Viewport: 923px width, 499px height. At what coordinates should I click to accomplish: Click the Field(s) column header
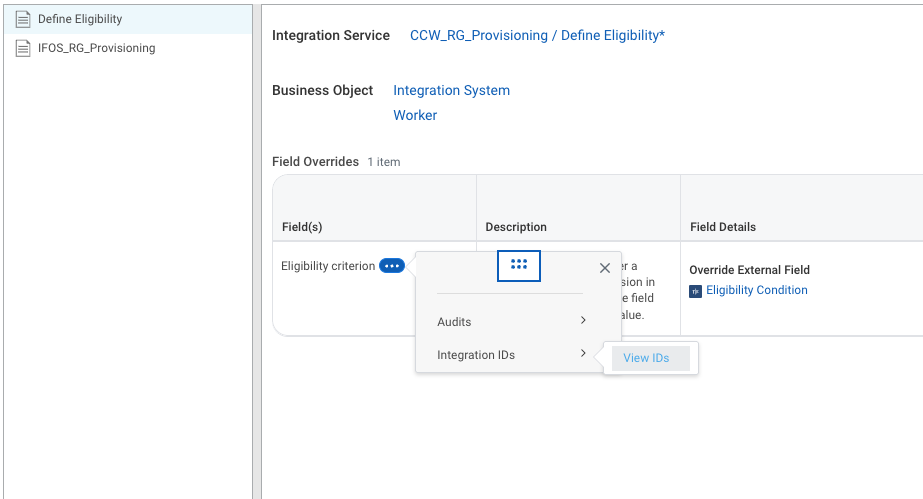302,227
